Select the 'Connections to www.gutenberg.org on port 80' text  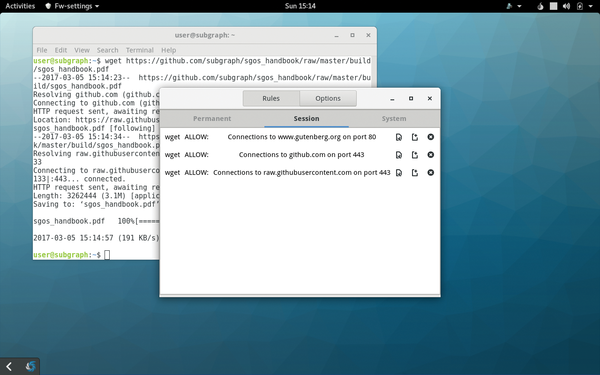pos(302,137)
